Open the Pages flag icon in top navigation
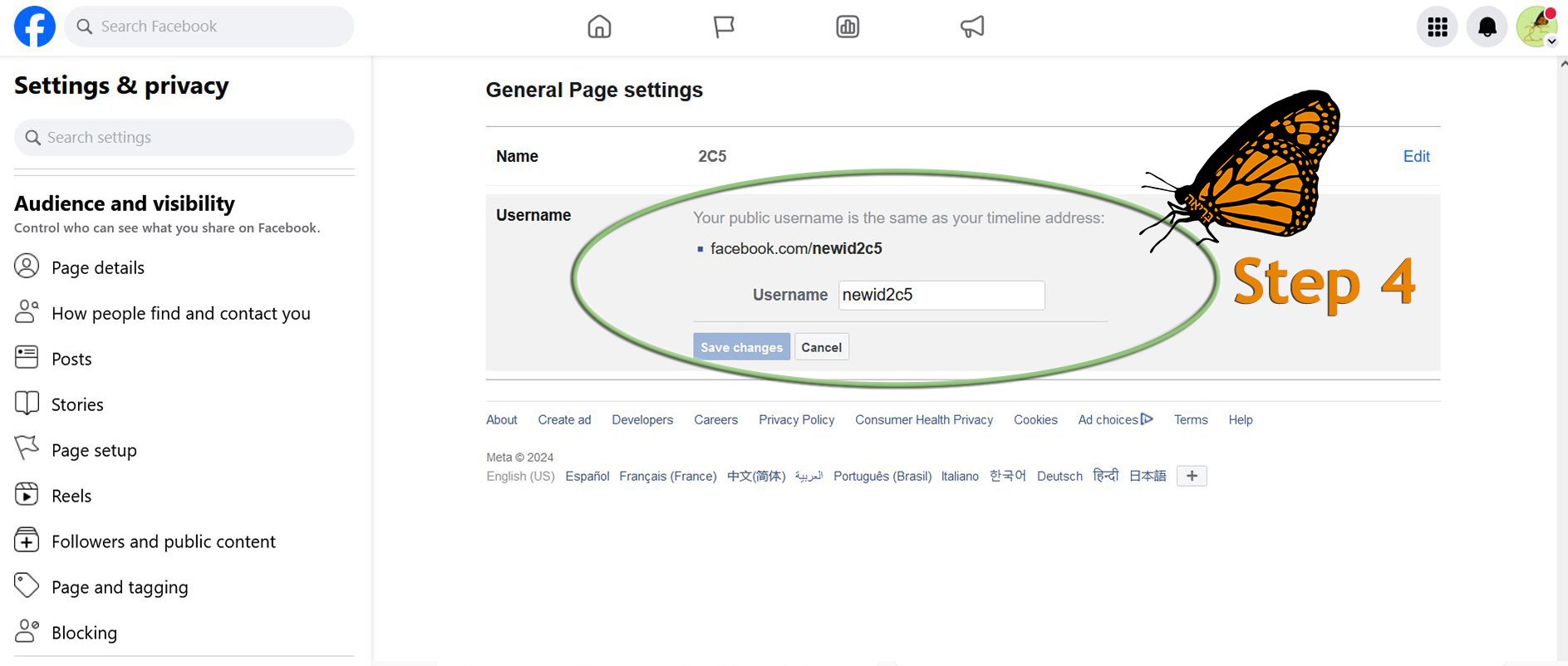This screenshot has height=666, width=1568. click(724, 27)
